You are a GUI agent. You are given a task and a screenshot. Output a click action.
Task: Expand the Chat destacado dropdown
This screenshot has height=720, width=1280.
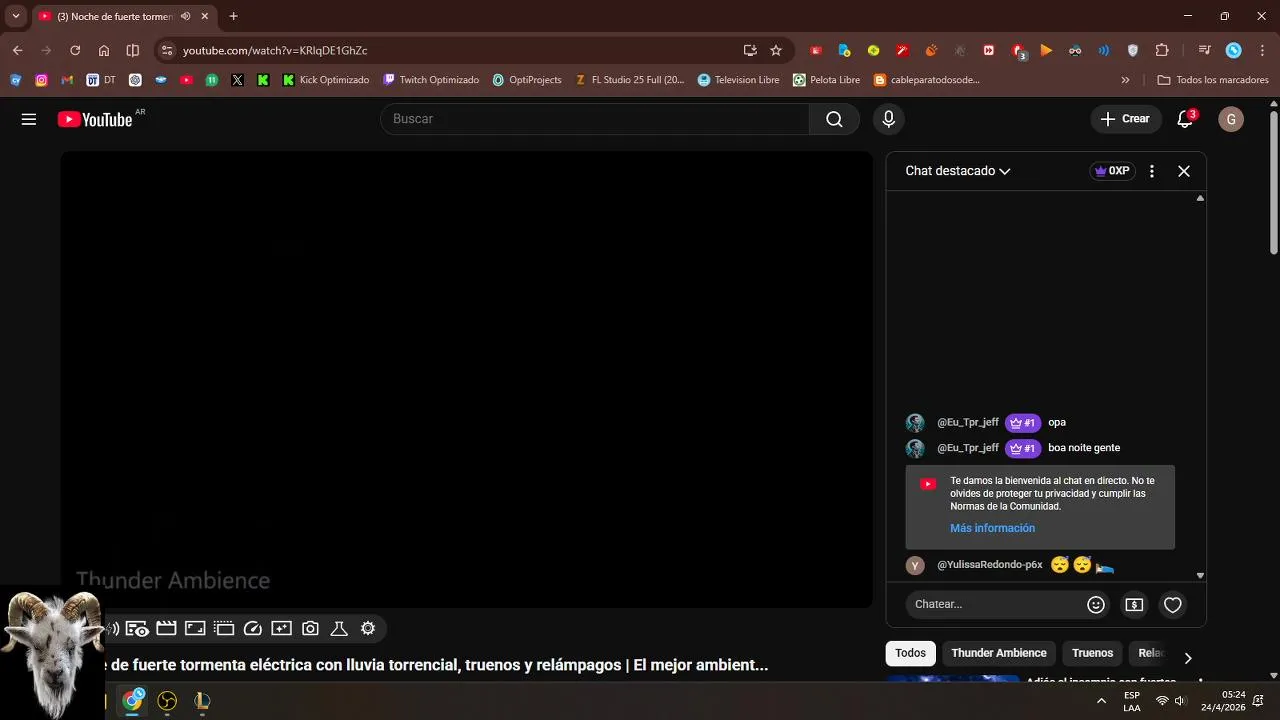pyautogui.click(x=958, y=171)
